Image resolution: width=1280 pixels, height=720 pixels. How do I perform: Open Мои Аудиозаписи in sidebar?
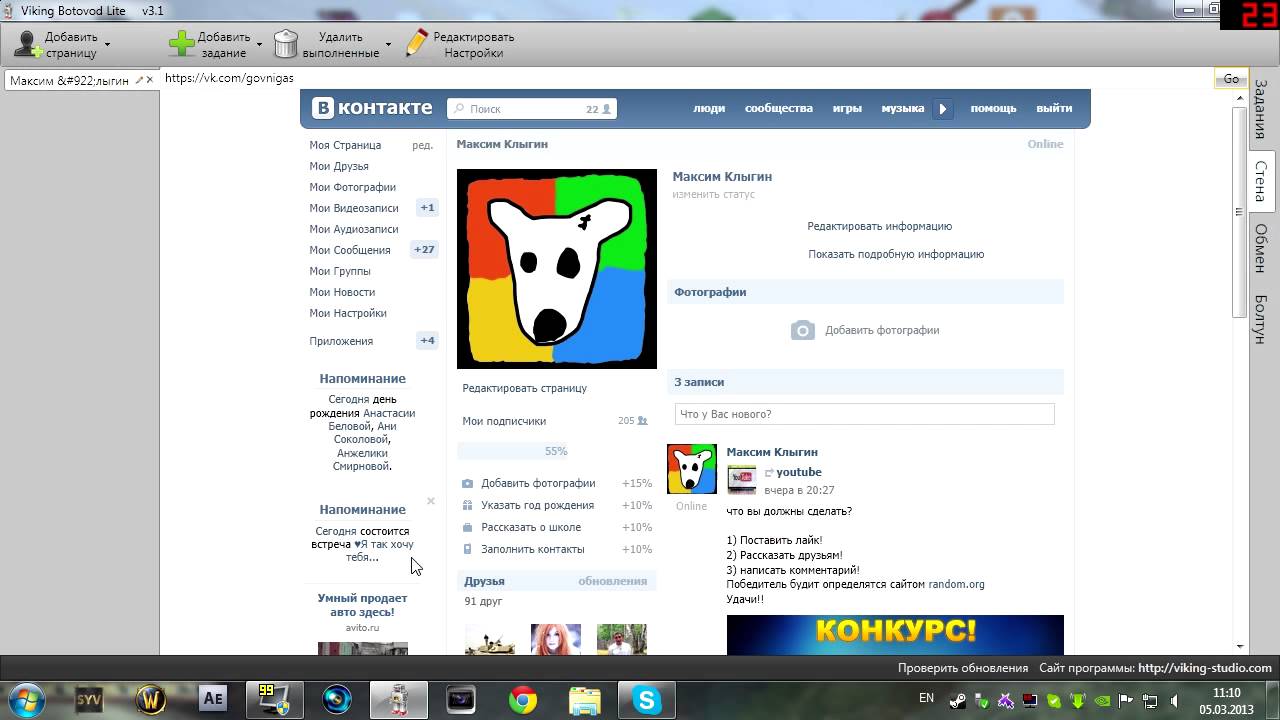click(x=354, y=229)
